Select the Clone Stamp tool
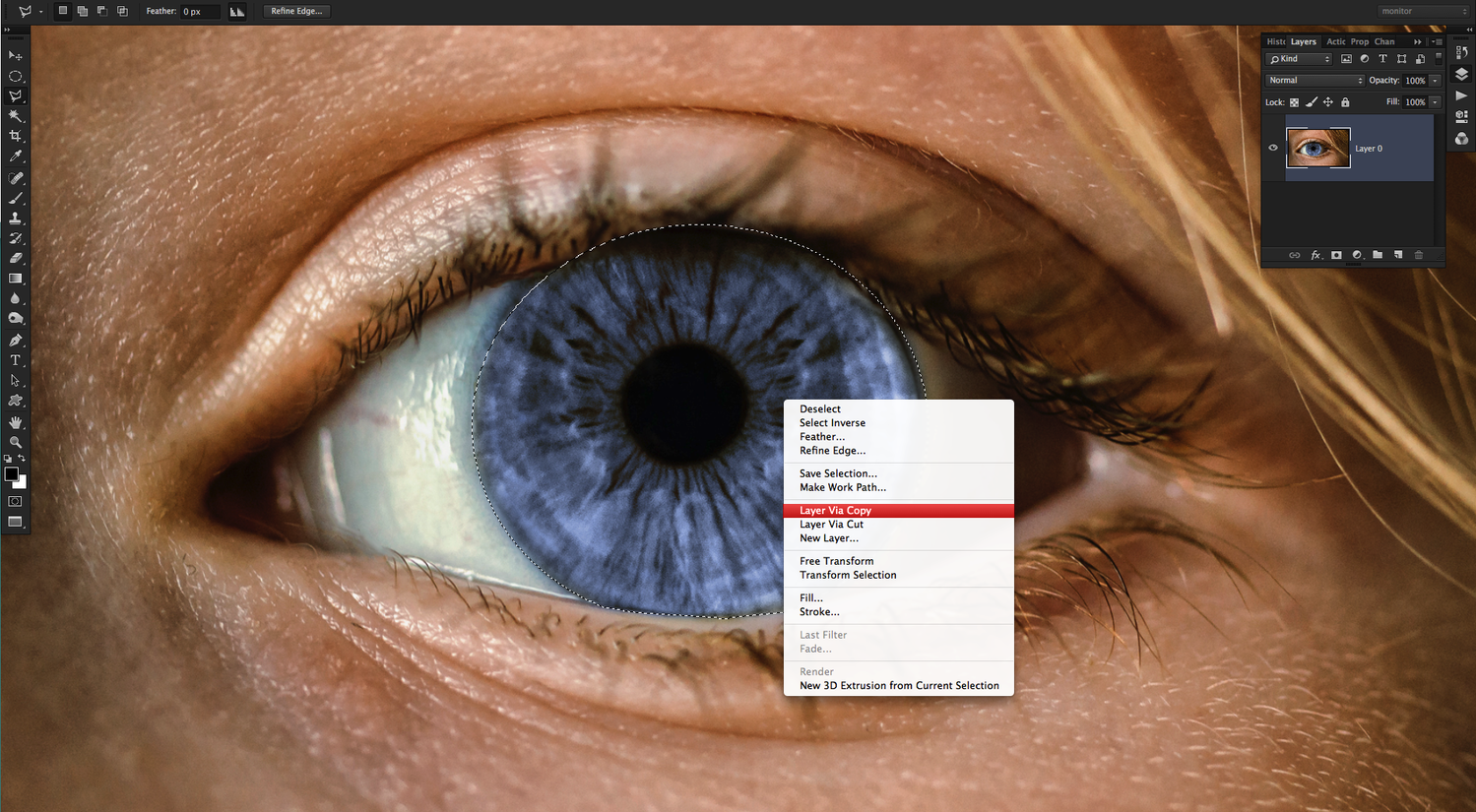Image resolution: width=1476 pixels, height=812 pixels. 15,218
